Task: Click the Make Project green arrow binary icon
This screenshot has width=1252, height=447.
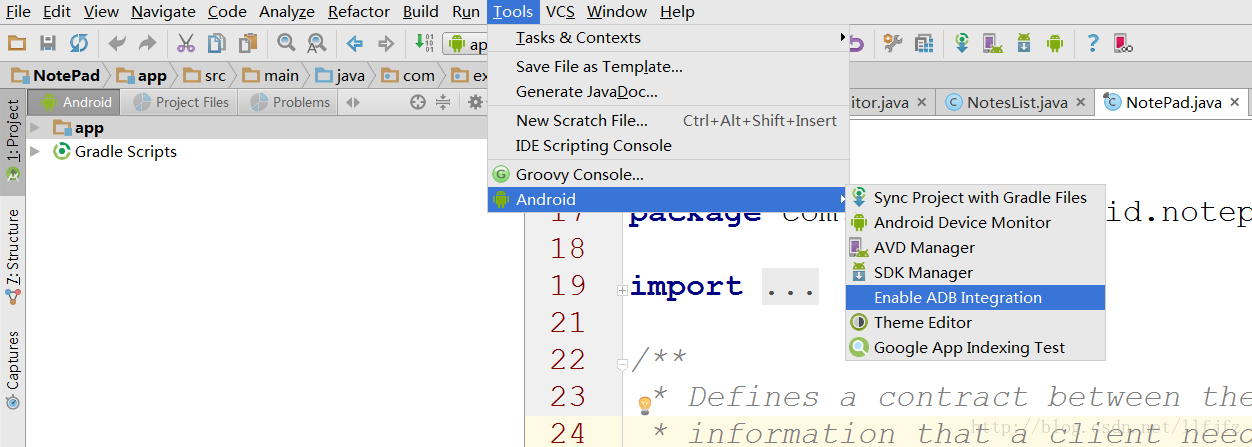Action: pos(424,43)
